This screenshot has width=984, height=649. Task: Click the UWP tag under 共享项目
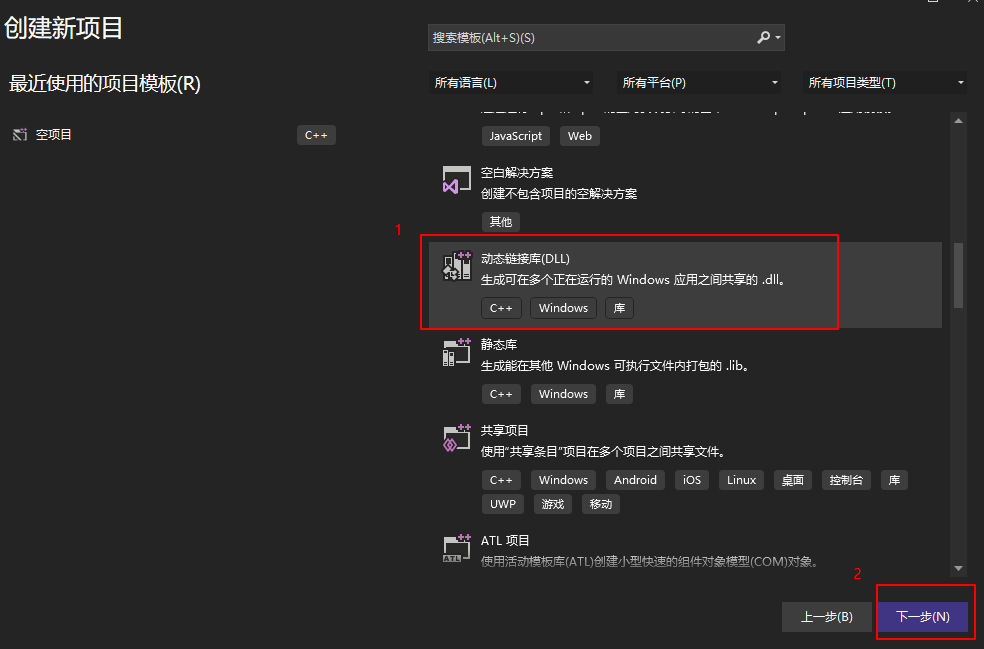503,504
